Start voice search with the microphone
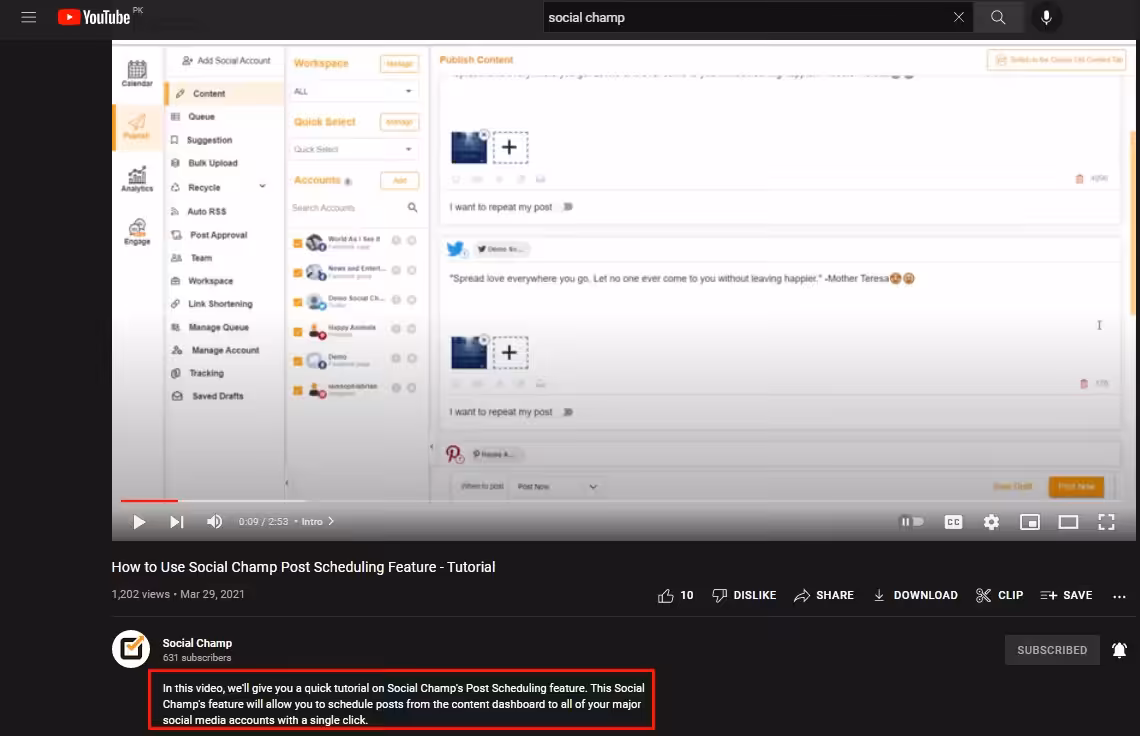 click(x=1045, y=17)
